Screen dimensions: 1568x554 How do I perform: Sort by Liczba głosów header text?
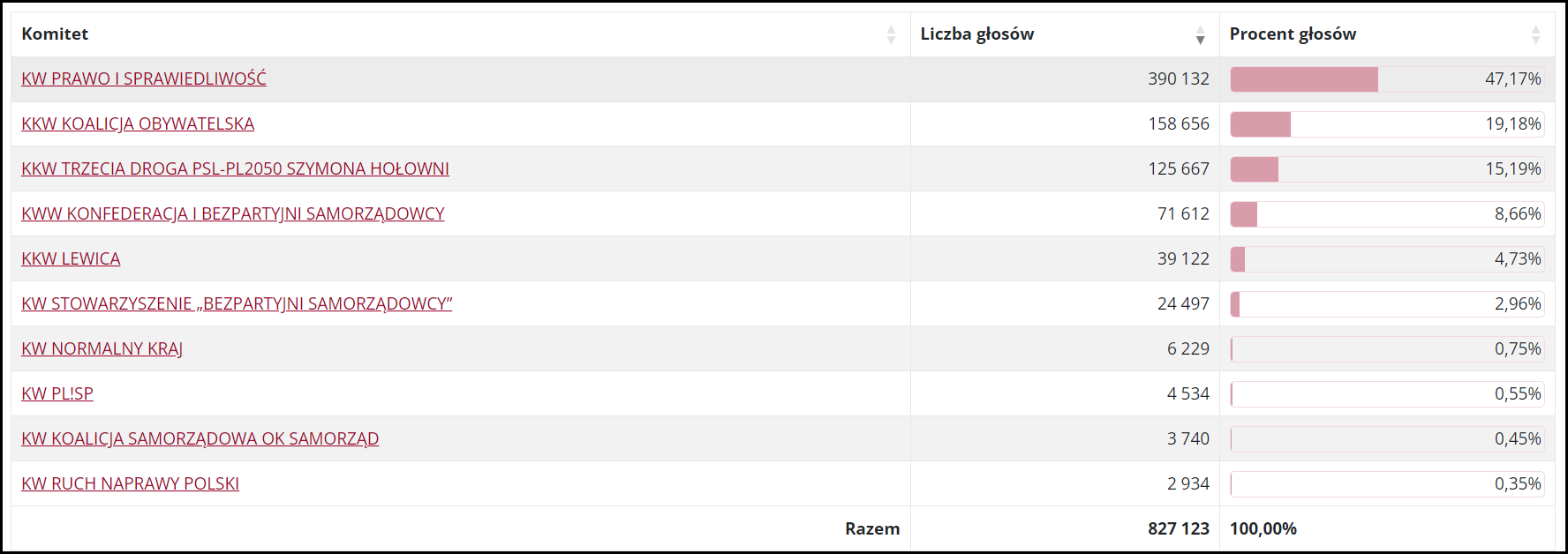[976, 34]
